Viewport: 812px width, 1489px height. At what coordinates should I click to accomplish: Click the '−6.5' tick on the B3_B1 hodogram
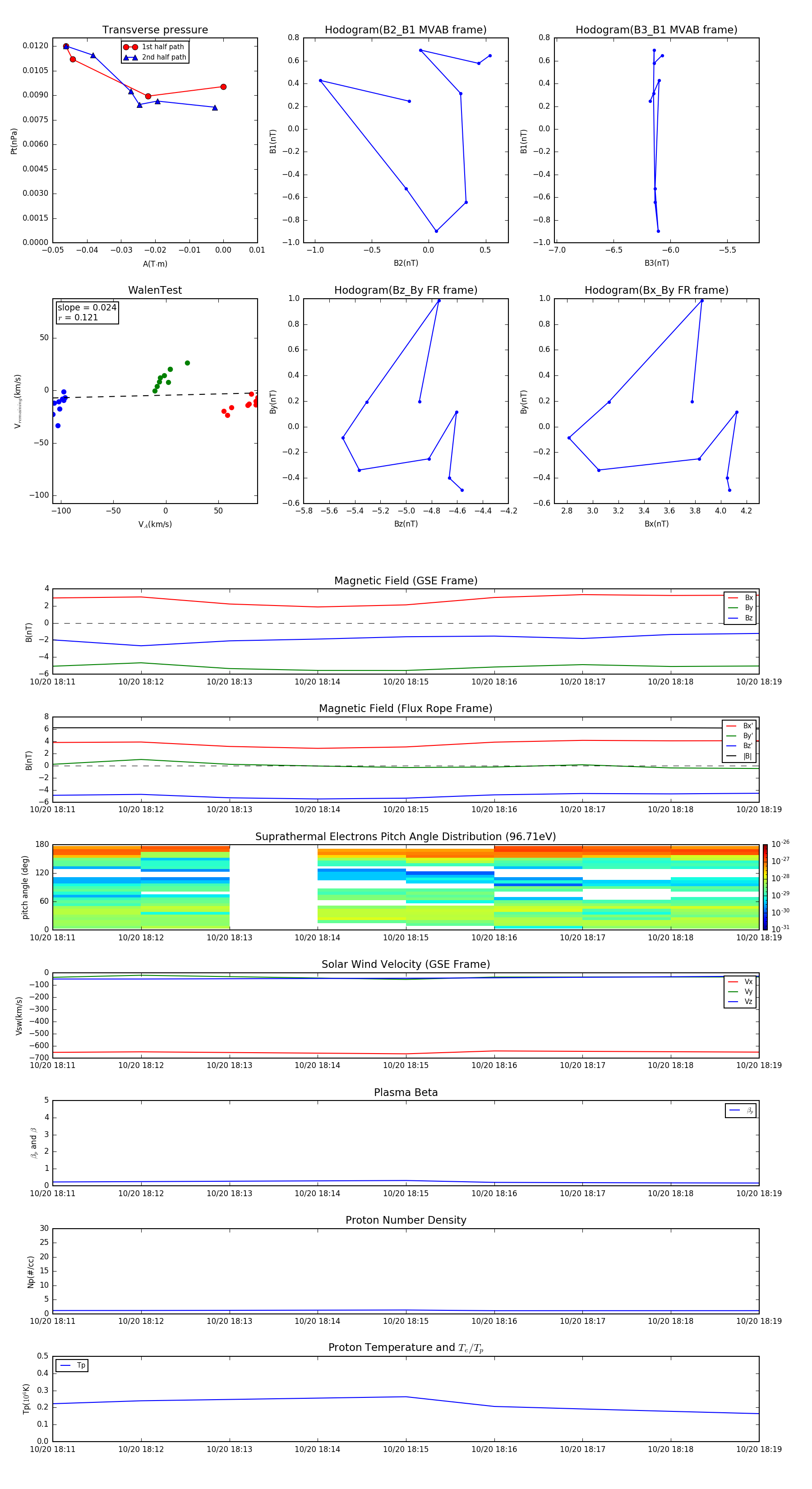click(x=613, y=250)
